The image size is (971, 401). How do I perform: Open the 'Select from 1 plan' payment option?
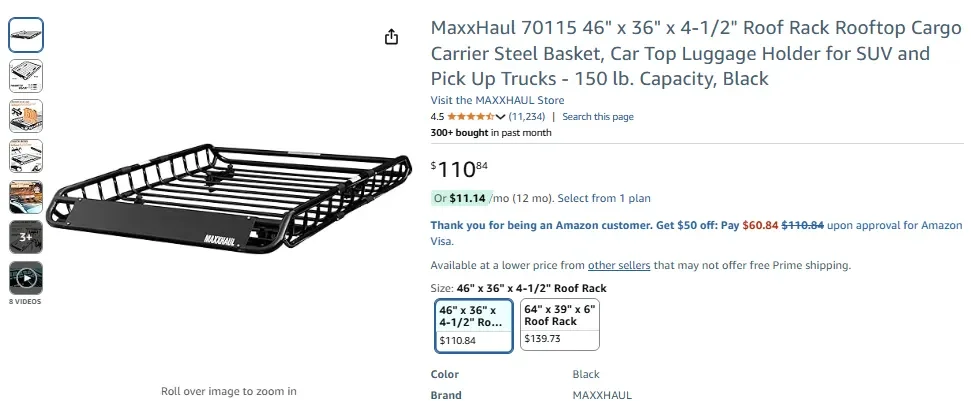pyautogui.click(x=603, y=198)
